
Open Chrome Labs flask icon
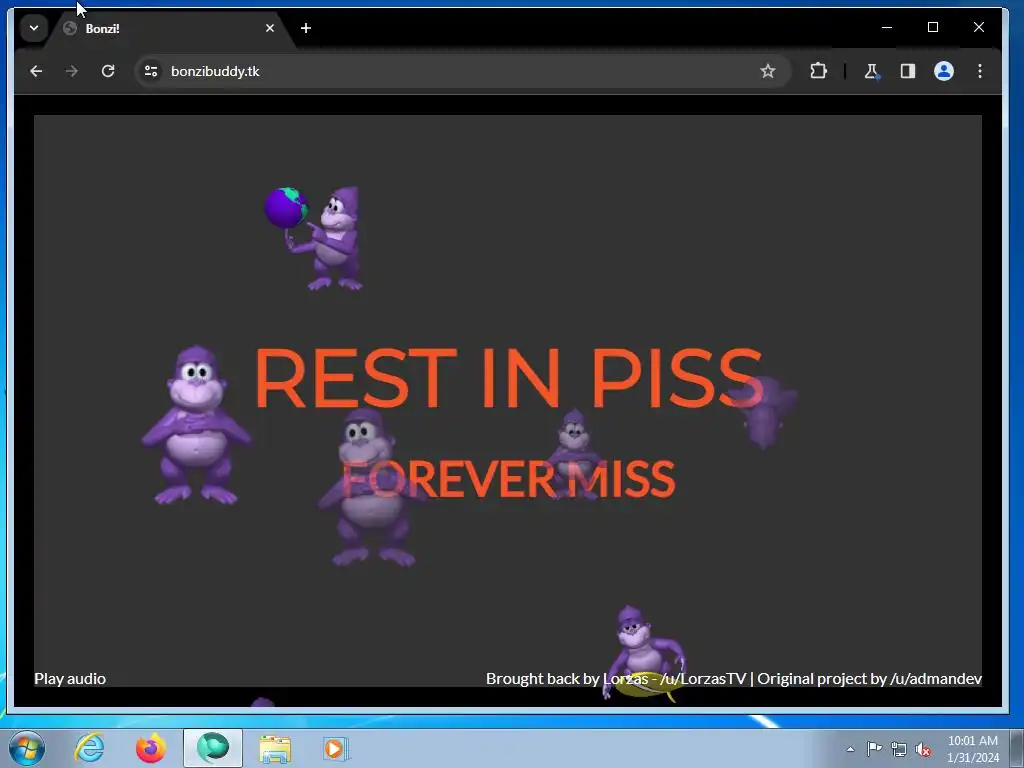[871, 71]
